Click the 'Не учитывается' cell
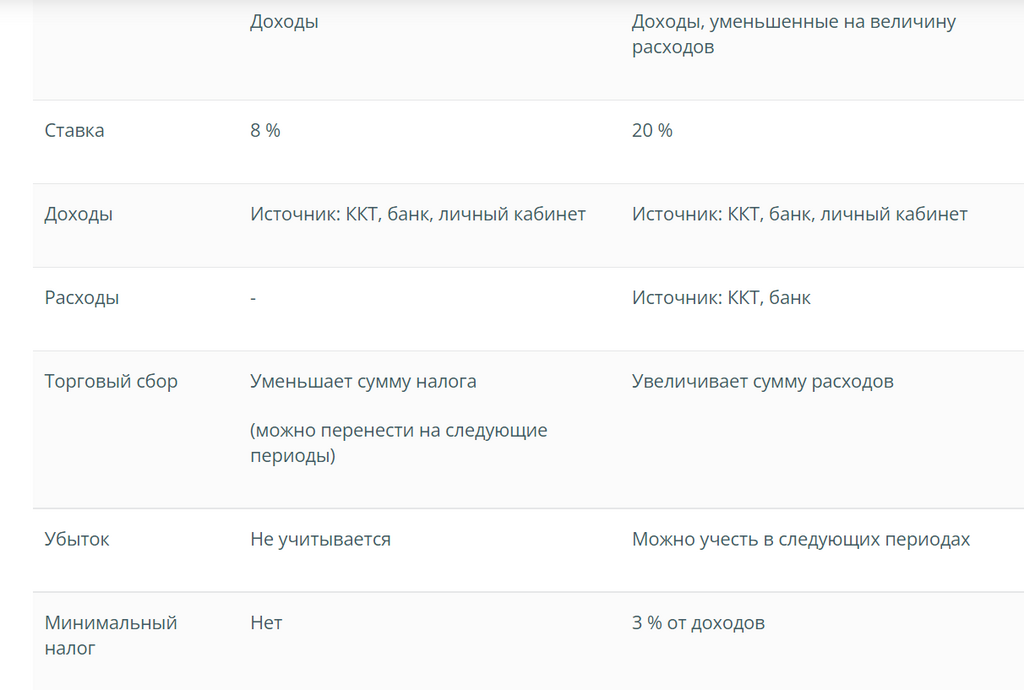 coord(321,539)
